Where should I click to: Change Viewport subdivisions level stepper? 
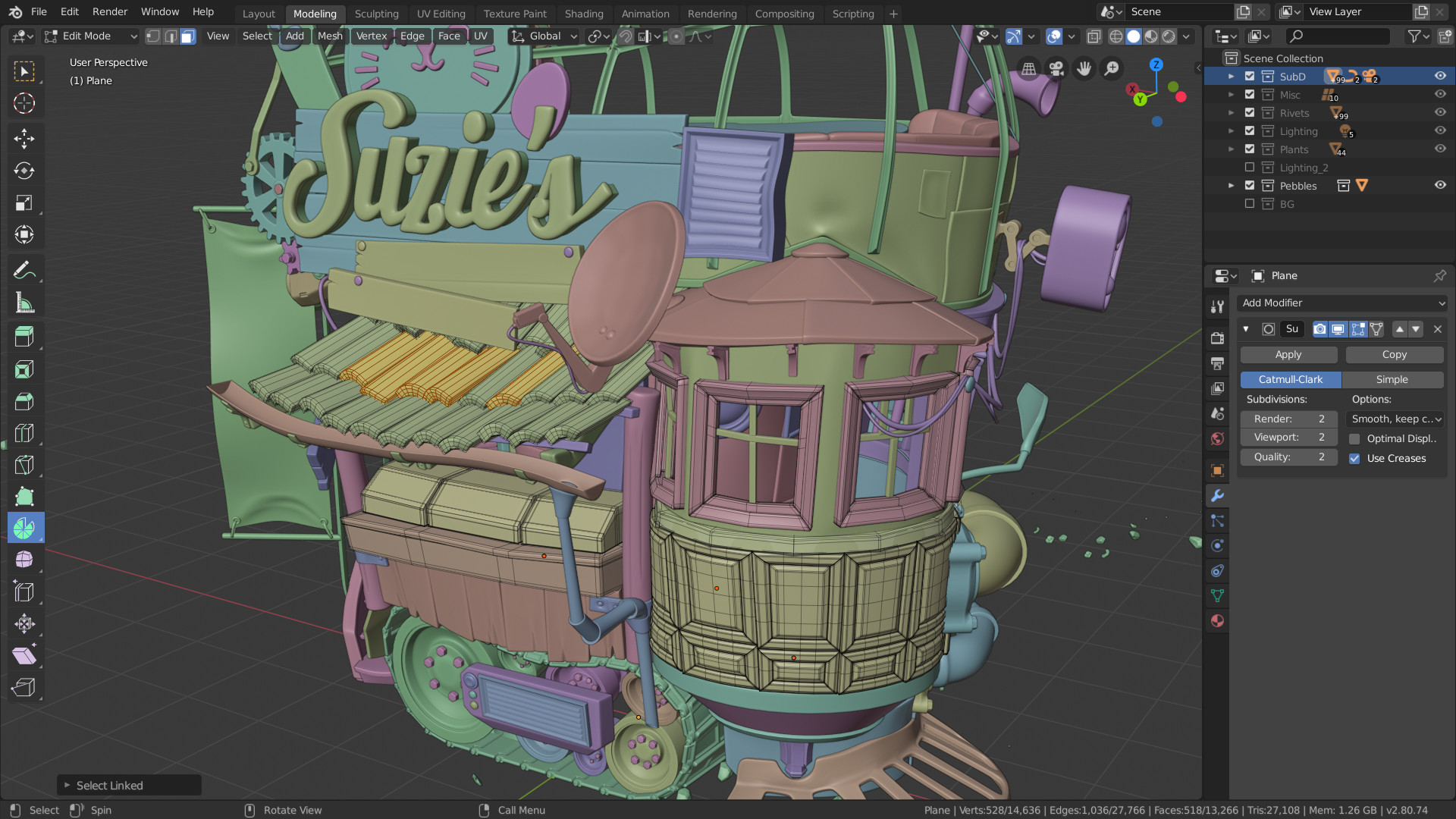point(1289,437)
